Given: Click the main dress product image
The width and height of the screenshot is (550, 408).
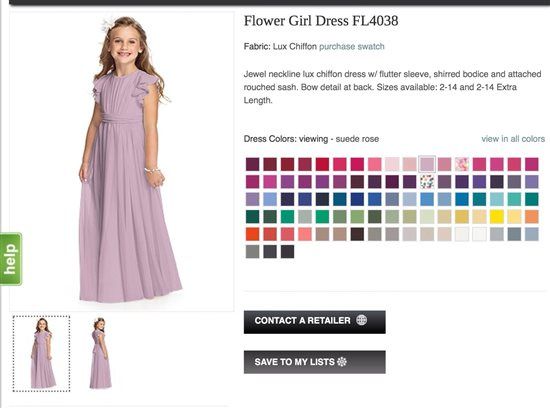Looking at the screenshot, I should point(122,161).
